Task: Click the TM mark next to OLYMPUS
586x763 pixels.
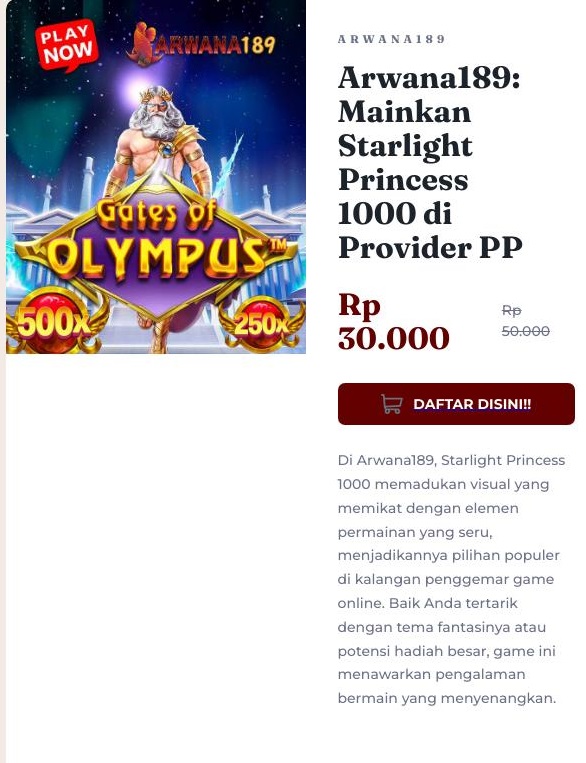Action: coord(278,246)
